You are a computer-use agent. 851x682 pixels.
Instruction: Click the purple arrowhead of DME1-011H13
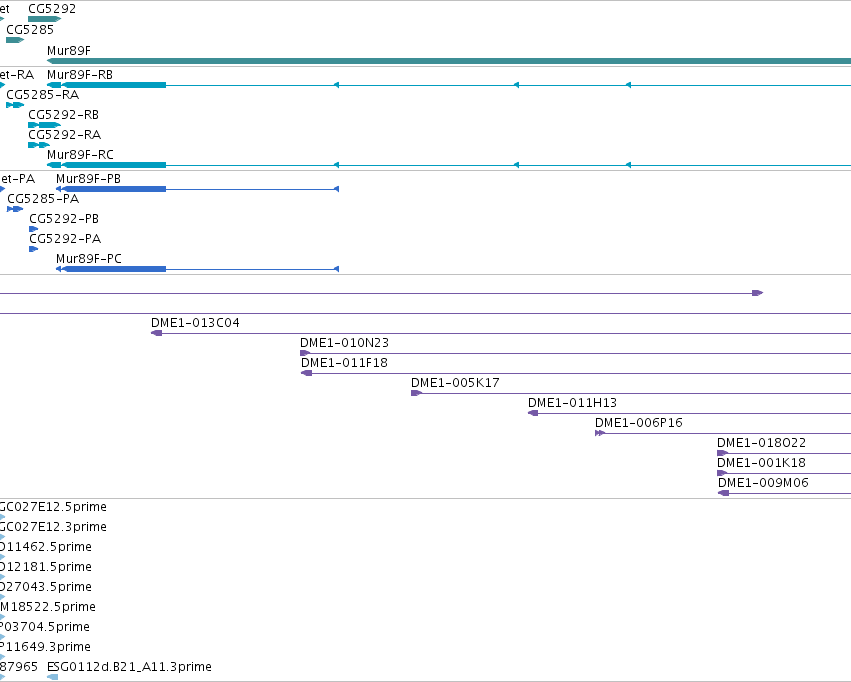pyautogui.click(x=533, y=413)
